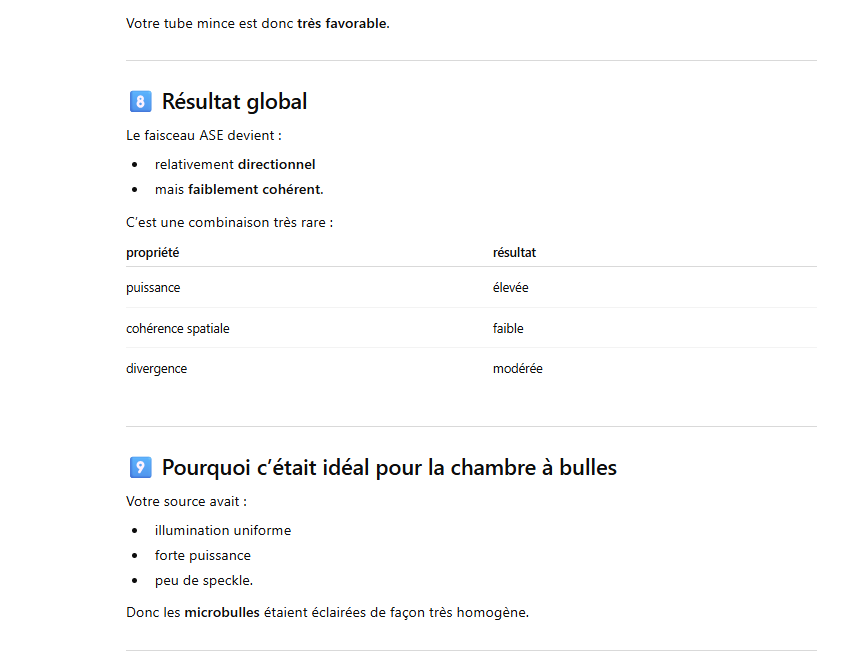862x665 pixels.
Task: Click the "modérée" result cell
Action: click(517, 369)
